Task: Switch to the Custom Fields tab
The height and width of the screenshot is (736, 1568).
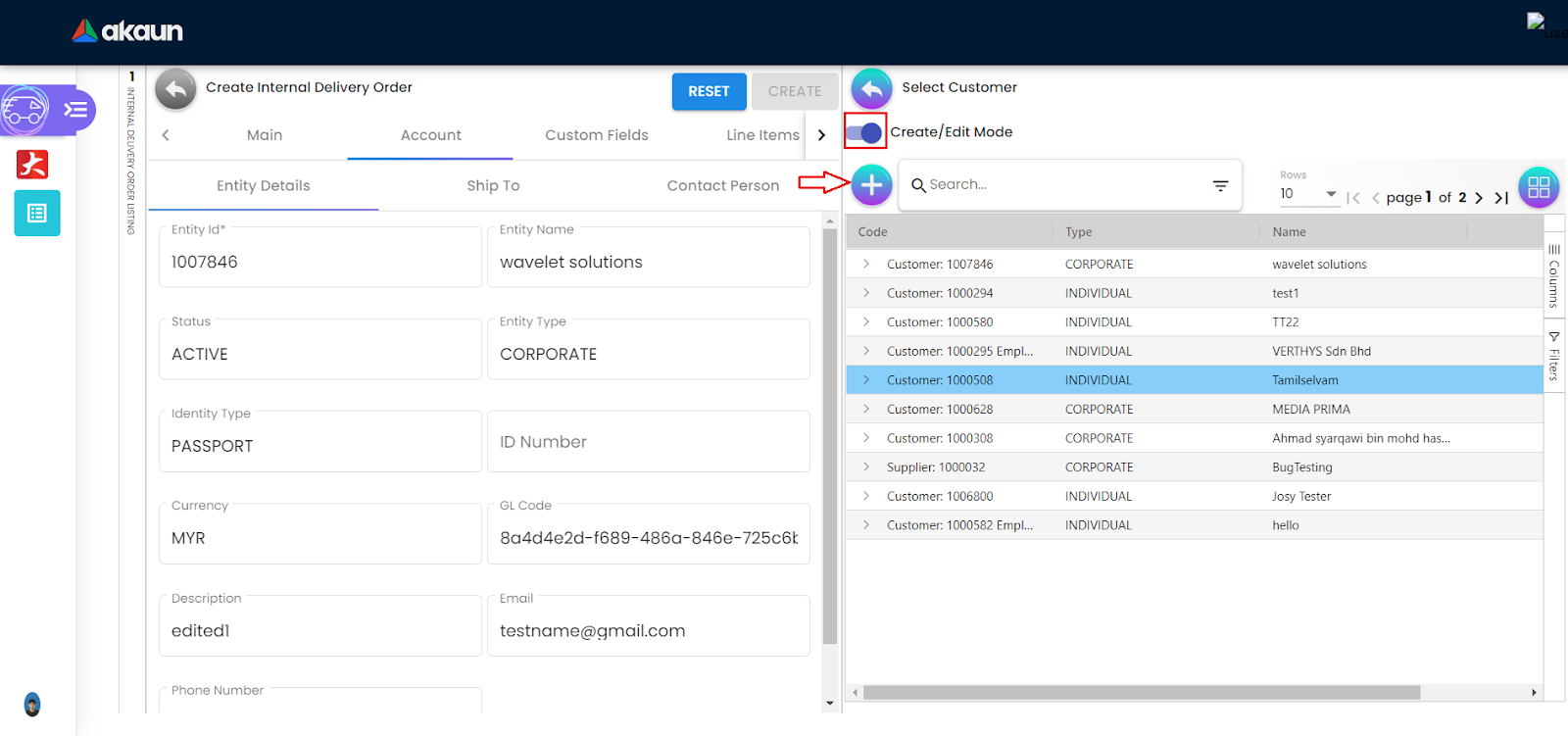Action: click(596, 135)
